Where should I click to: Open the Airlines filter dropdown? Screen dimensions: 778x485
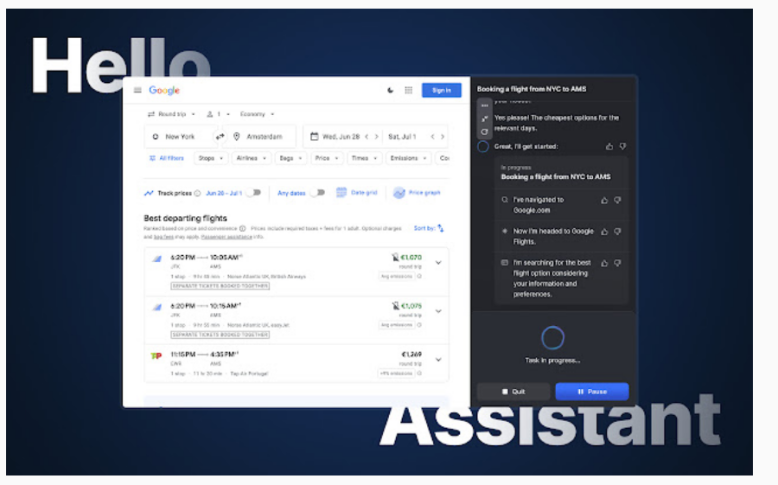(251, 158)
